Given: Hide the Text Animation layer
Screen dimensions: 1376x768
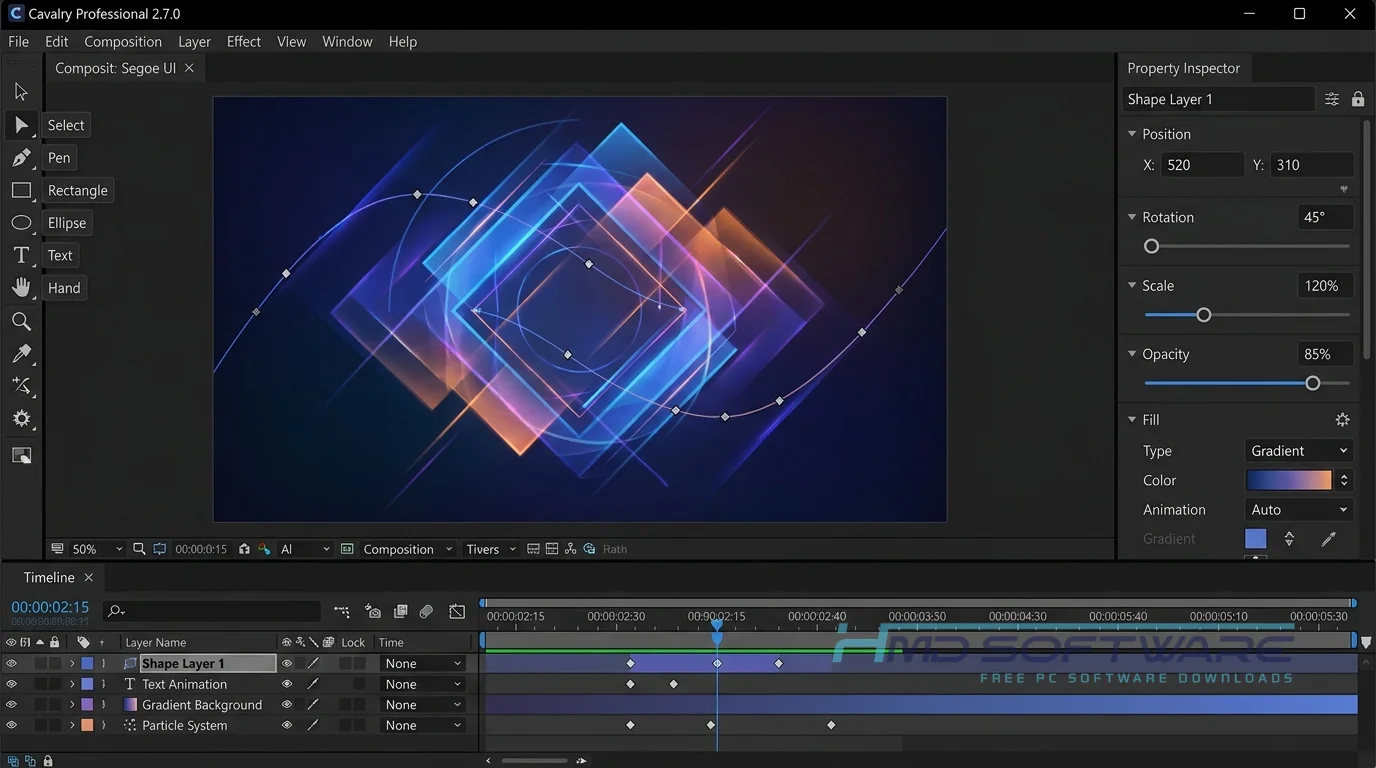Looking at the screenshot, I should (x=11, y=684).
